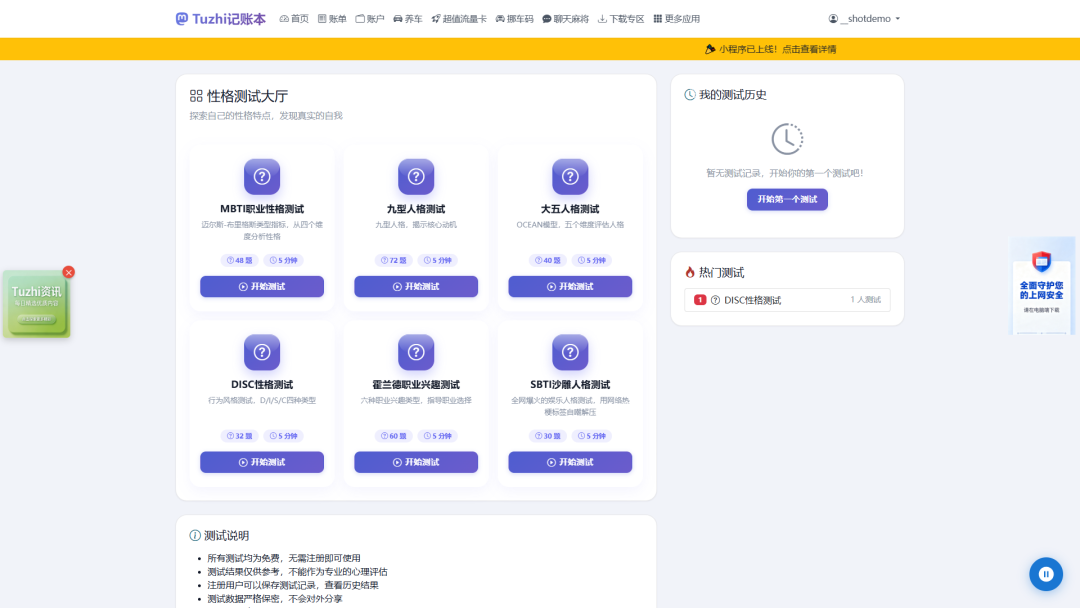The width and height of the screenshot is (1080, 608).
Task: Start the DISC性格测试 card's 开始测试
Action: [262, 462]
